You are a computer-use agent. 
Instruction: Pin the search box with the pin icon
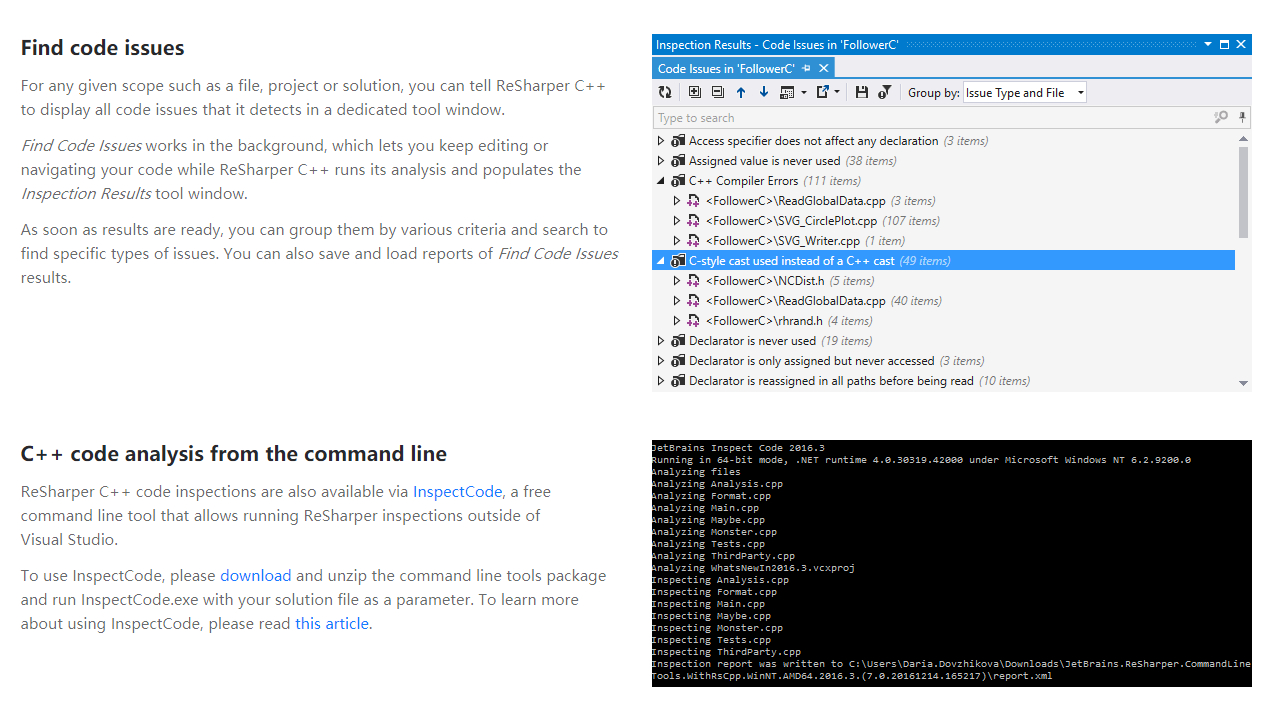coord(1242,117)
